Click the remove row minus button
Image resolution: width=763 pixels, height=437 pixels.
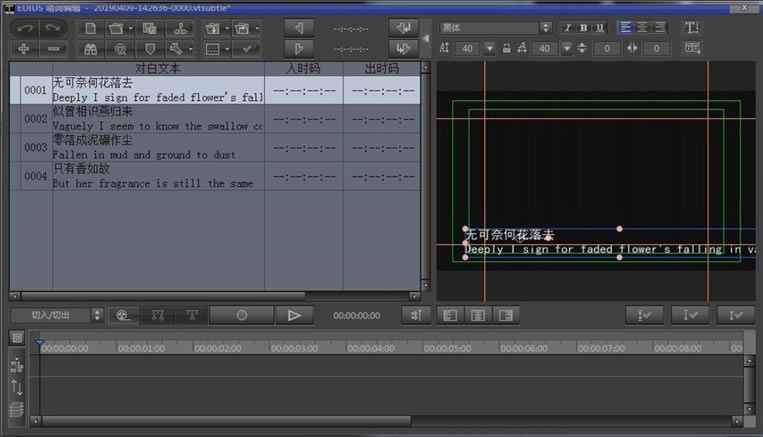click(53, 49)
